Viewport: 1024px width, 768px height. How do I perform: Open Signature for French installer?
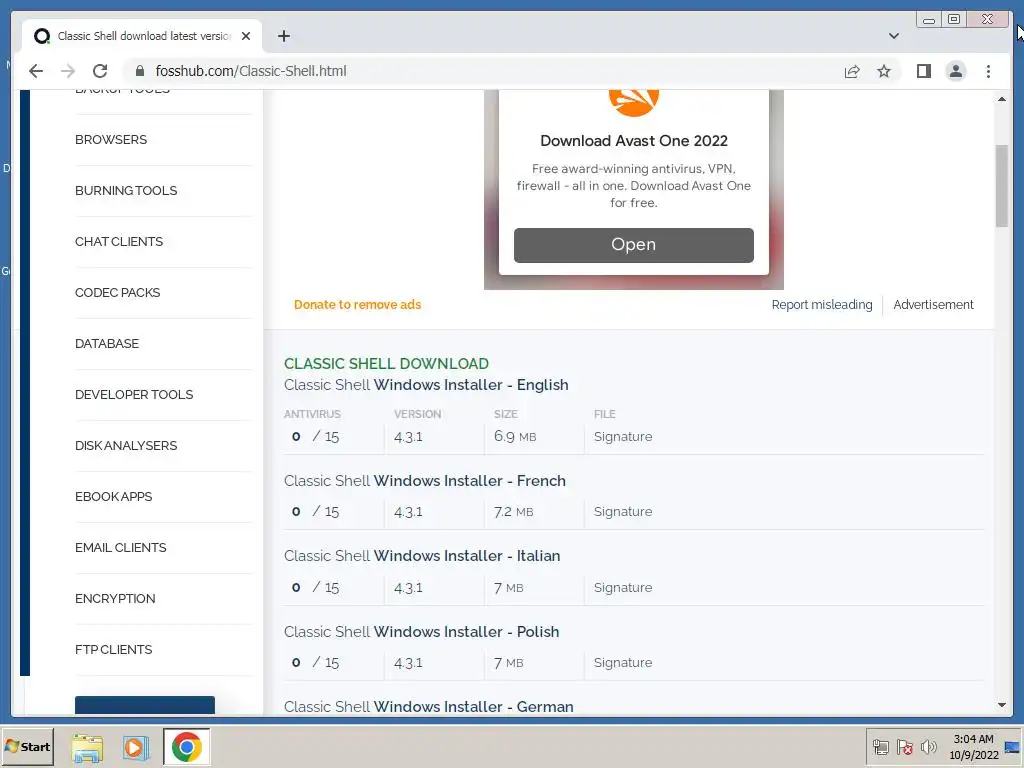[623, 511]
